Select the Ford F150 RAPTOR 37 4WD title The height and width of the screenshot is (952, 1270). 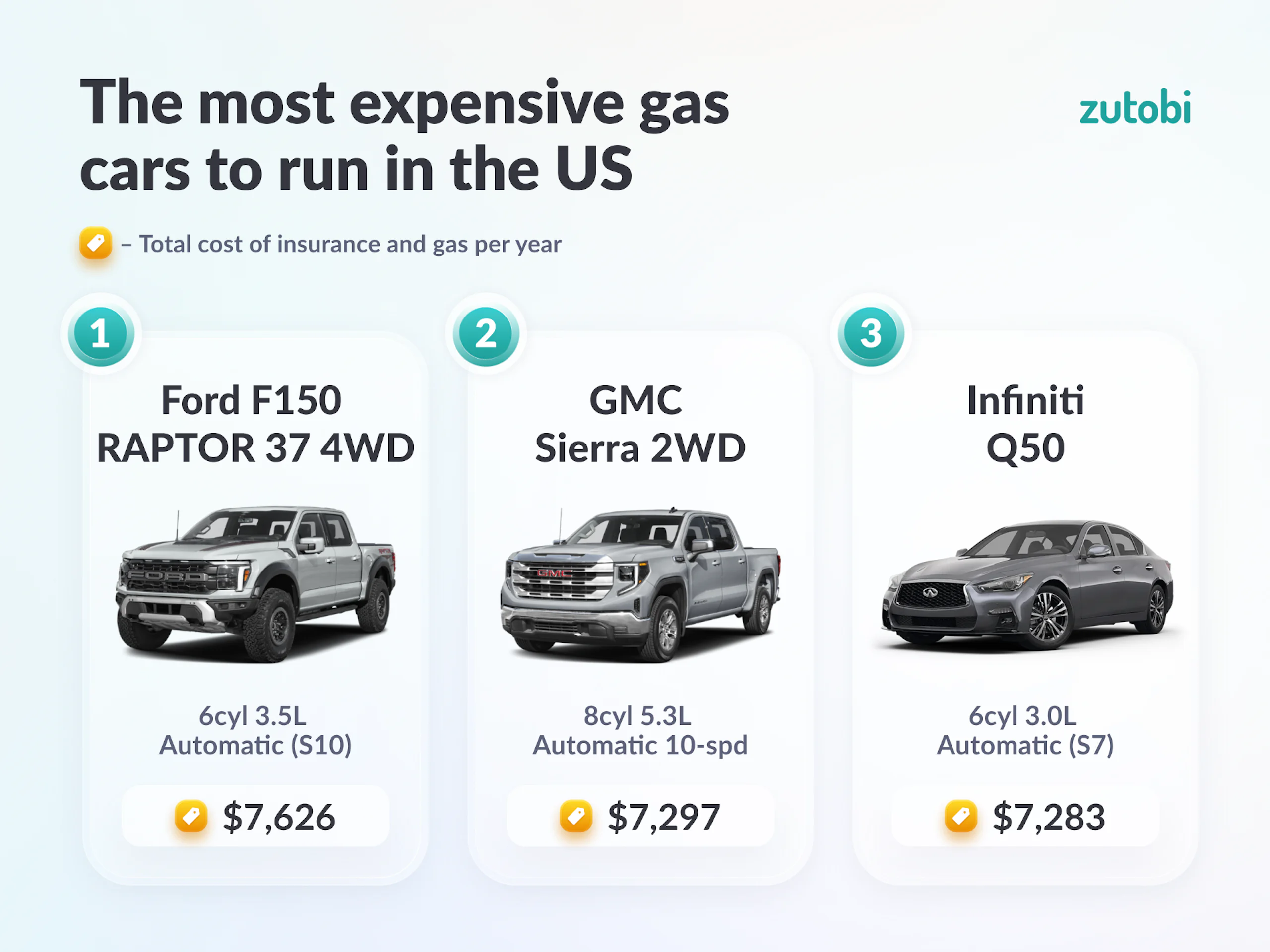[255, 424]
